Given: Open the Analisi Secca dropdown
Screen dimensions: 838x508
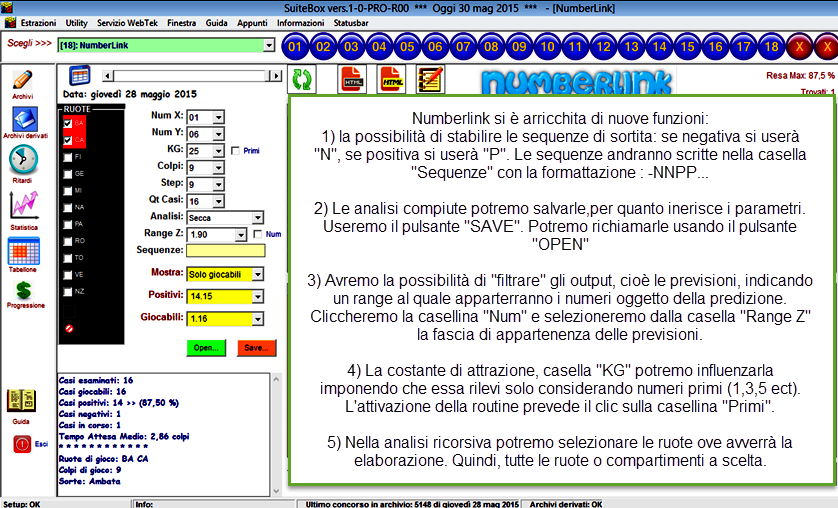Looking at the screenshot, I should (x=258, y=218).
